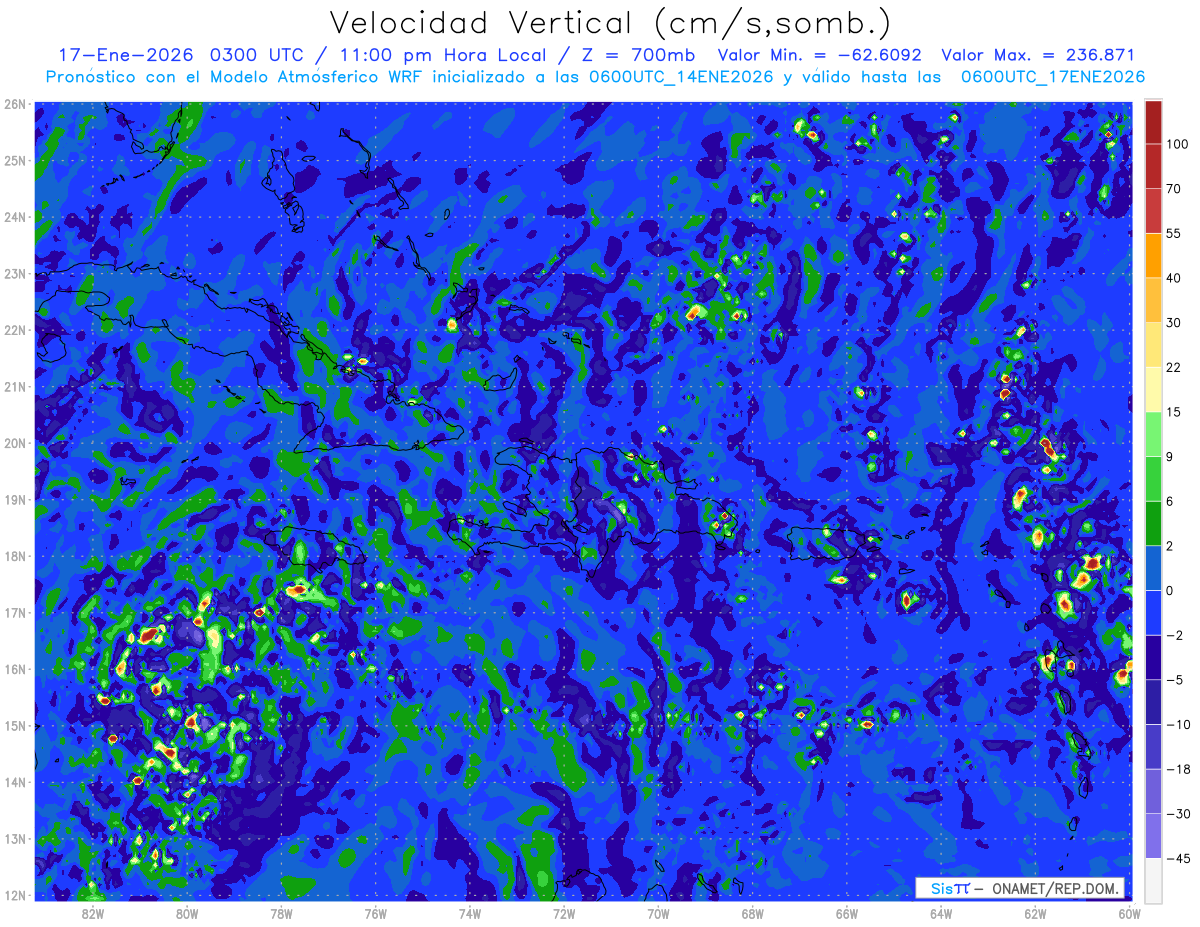Click the dark green swatch between 2 and 6
This screenshot has height=927, width=1200.
[1153, 523]
